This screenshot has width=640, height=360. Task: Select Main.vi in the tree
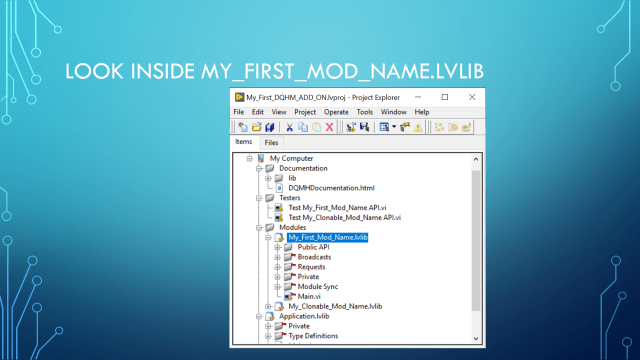pos(309,296)
